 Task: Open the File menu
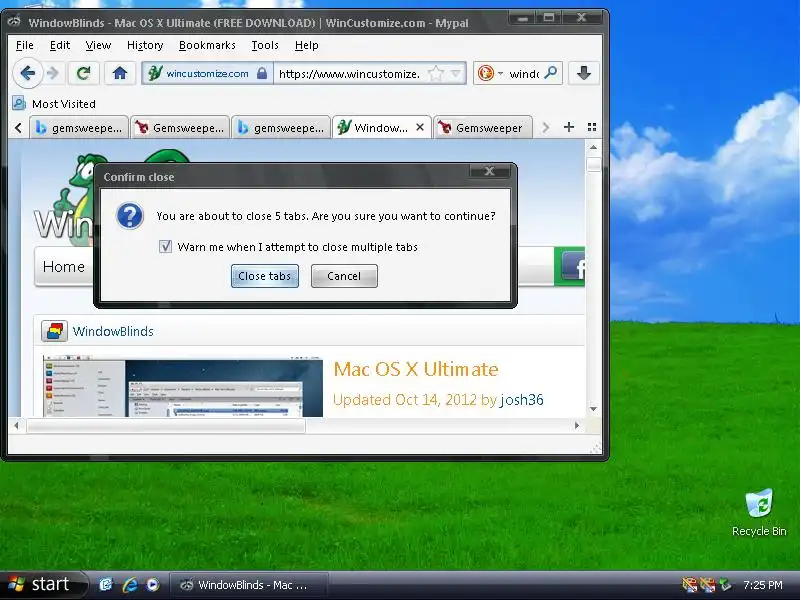[x=24, y=45]
